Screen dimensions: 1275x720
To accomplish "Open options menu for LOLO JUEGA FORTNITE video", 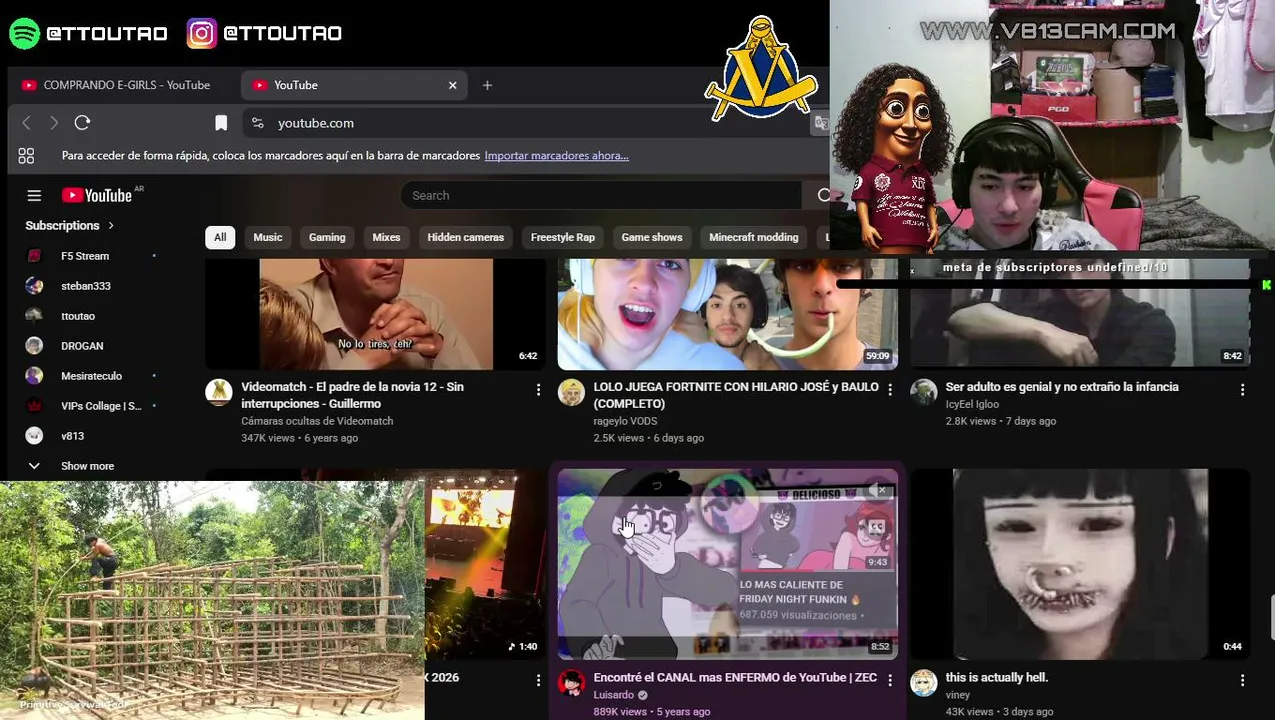I will 890,389.
